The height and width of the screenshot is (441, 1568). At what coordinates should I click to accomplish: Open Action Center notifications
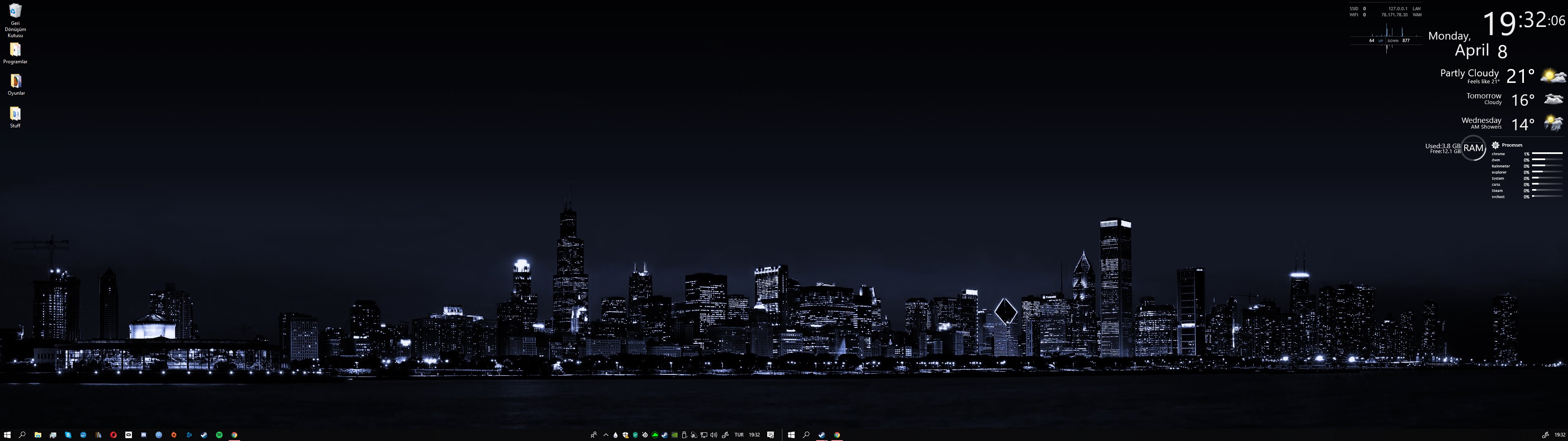pyautogui.click(x=771, y=435)
